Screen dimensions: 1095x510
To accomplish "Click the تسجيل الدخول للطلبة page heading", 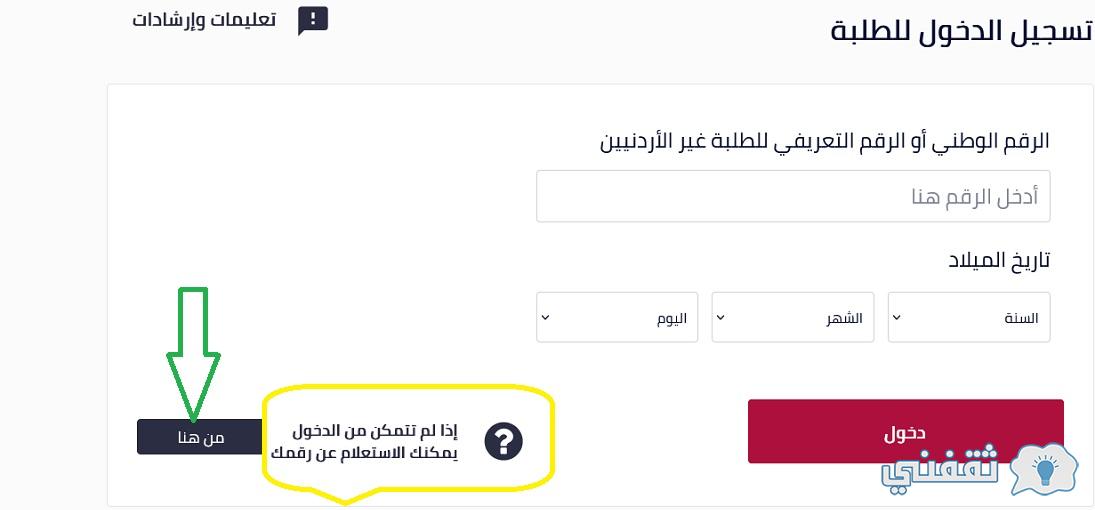I will (x=960, y=31).
